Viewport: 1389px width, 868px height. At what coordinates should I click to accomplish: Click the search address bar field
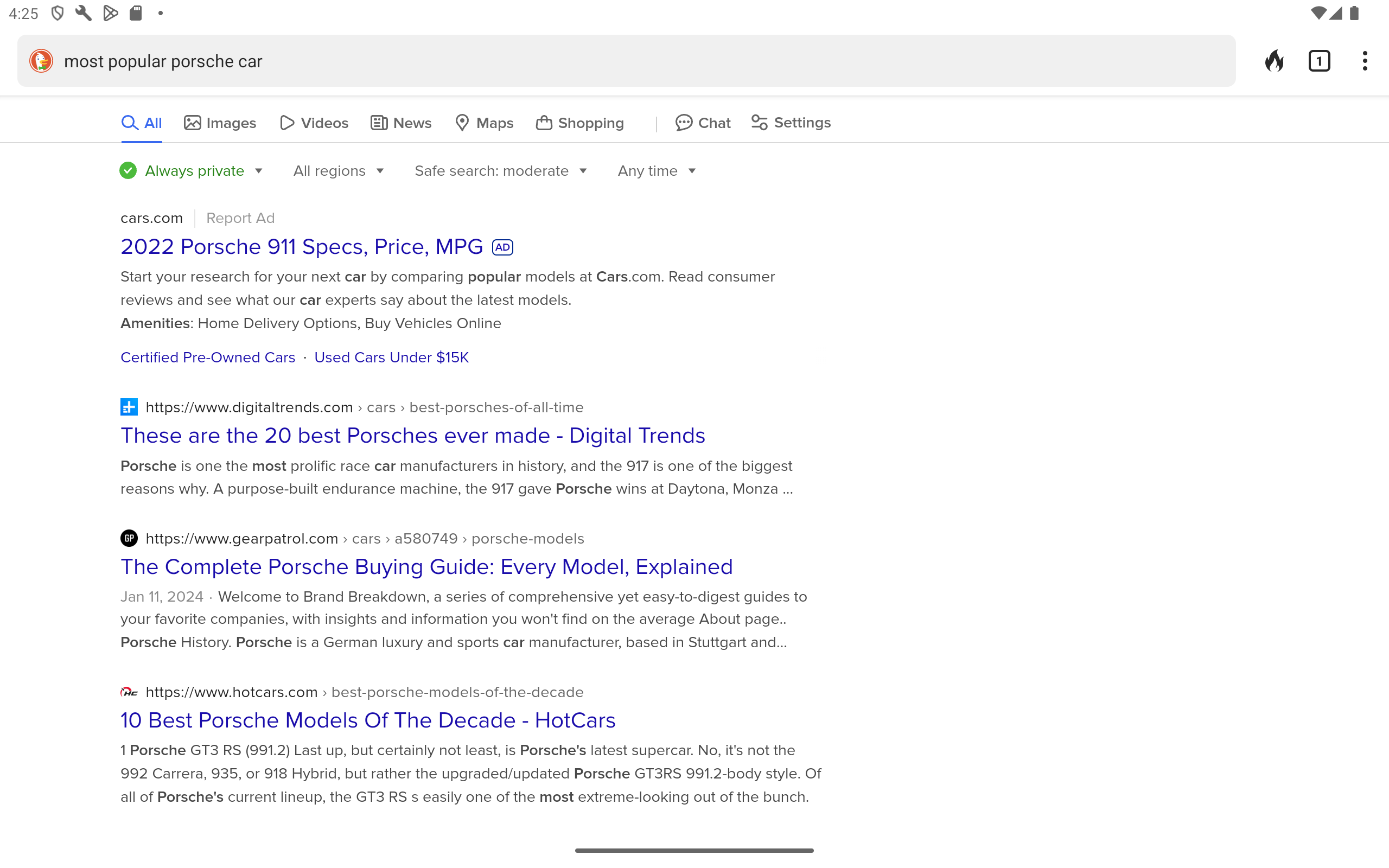626,61
